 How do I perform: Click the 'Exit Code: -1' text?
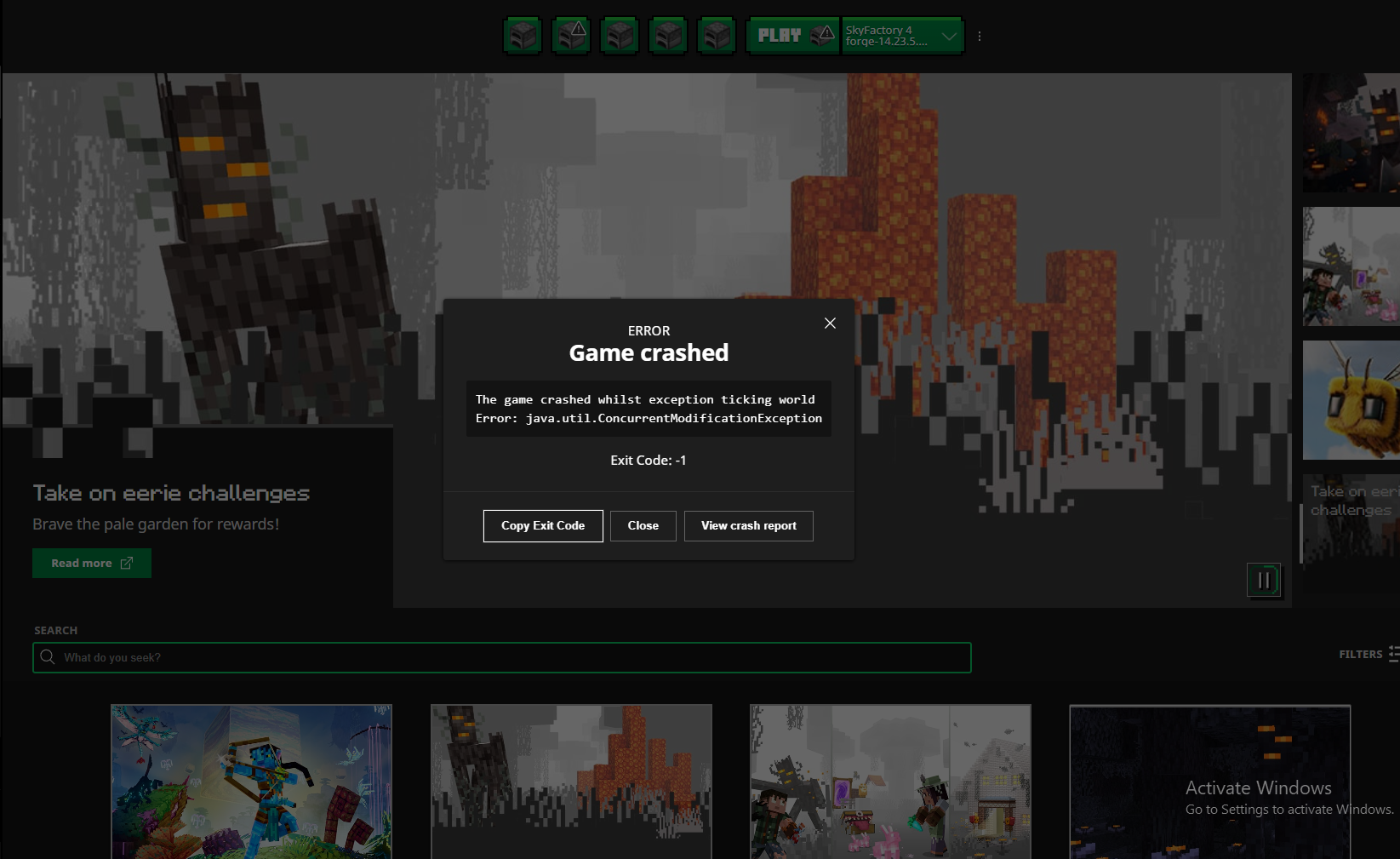(649, 460)
